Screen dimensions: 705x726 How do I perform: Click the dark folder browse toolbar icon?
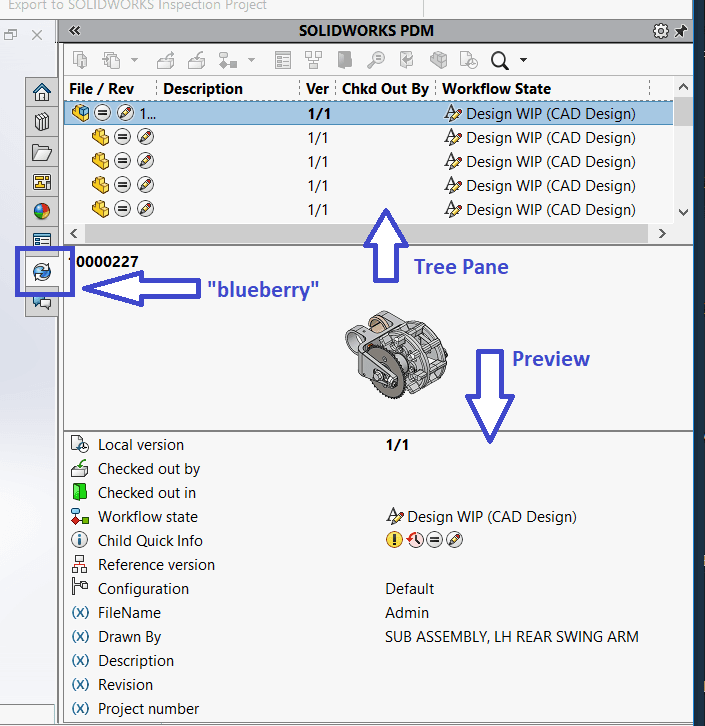tap(345, 60)
